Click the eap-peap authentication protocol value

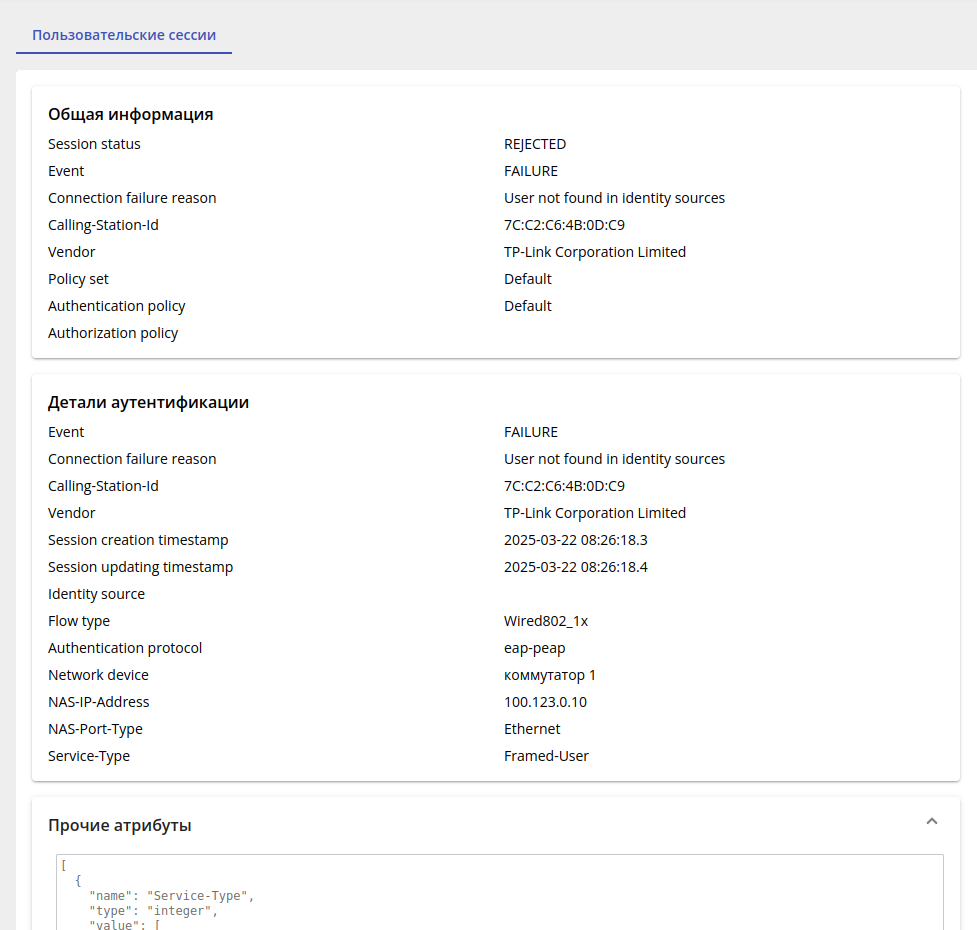534,648
